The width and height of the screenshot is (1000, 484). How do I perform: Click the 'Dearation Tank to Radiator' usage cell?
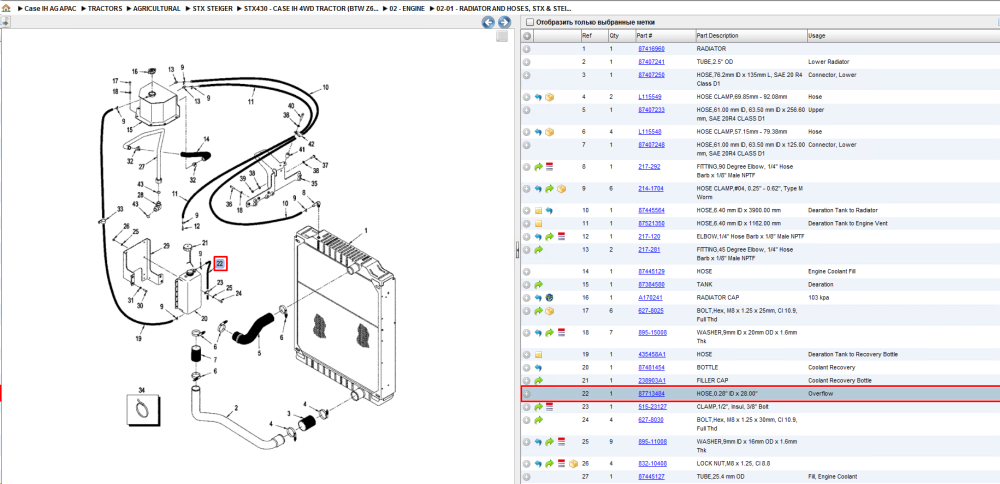[842, 210]
